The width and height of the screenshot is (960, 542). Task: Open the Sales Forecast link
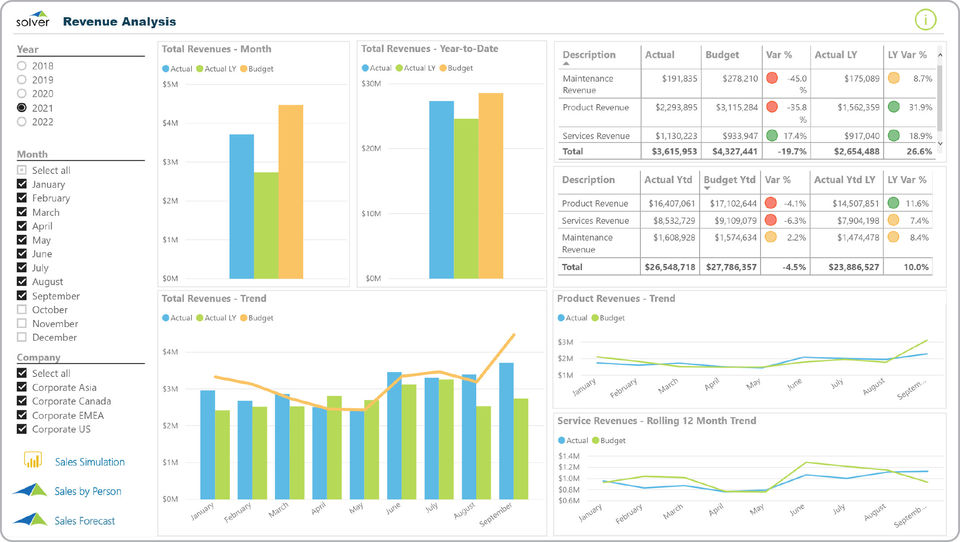[84, 521]
